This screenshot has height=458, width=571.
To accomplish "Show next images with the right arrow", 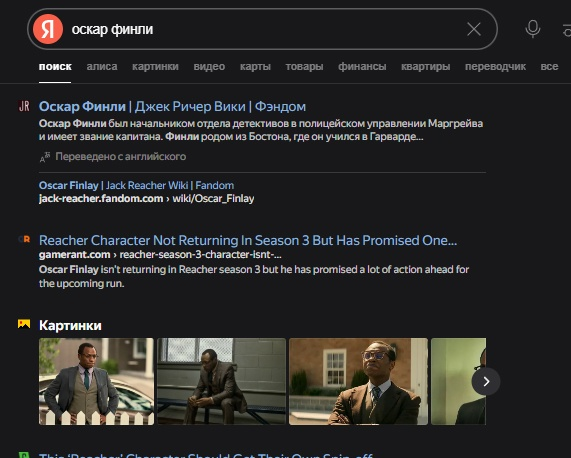I will (486, 381).
